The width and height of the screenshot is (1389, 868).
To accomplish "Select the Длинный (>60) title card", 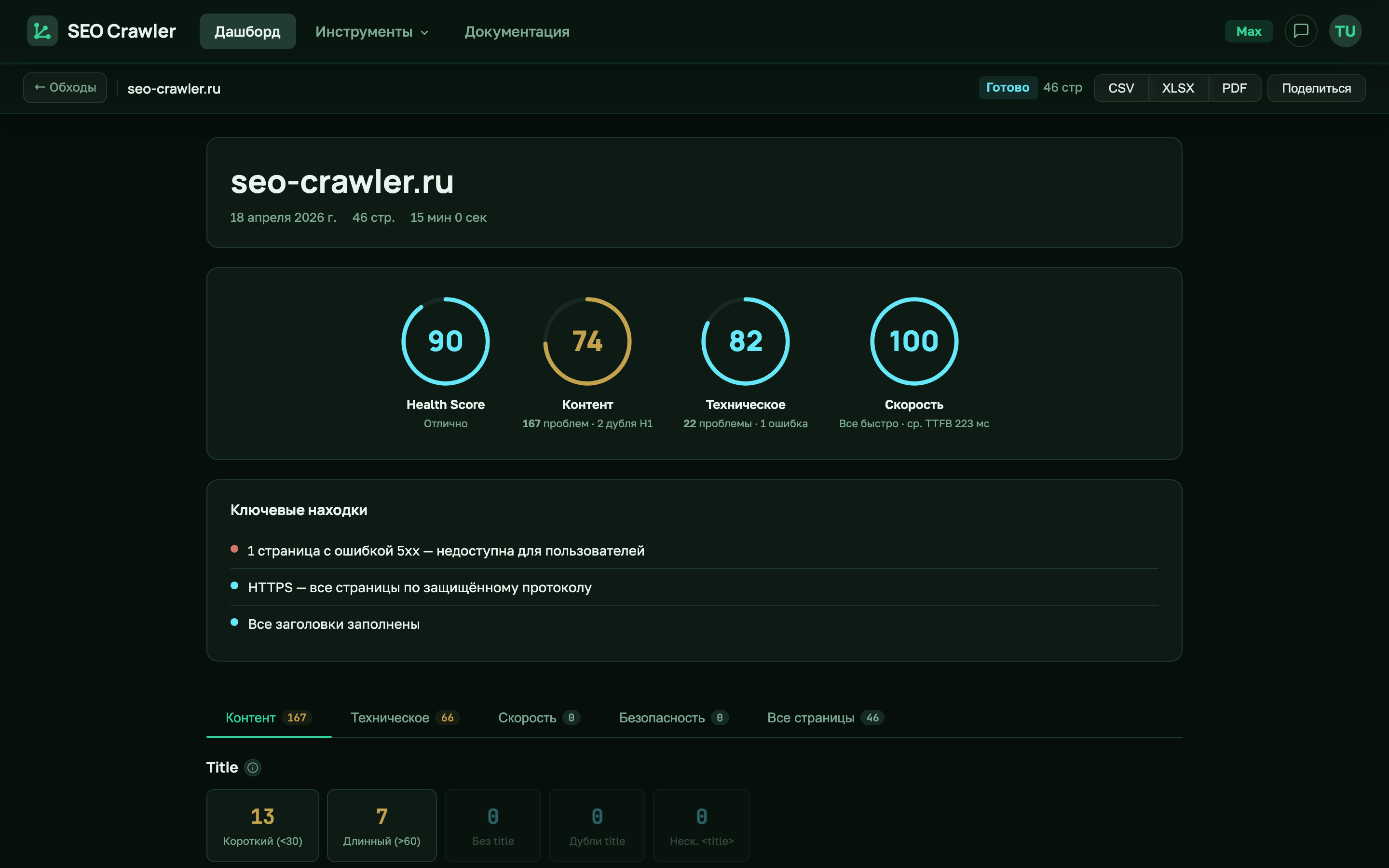I will point(381,825).
